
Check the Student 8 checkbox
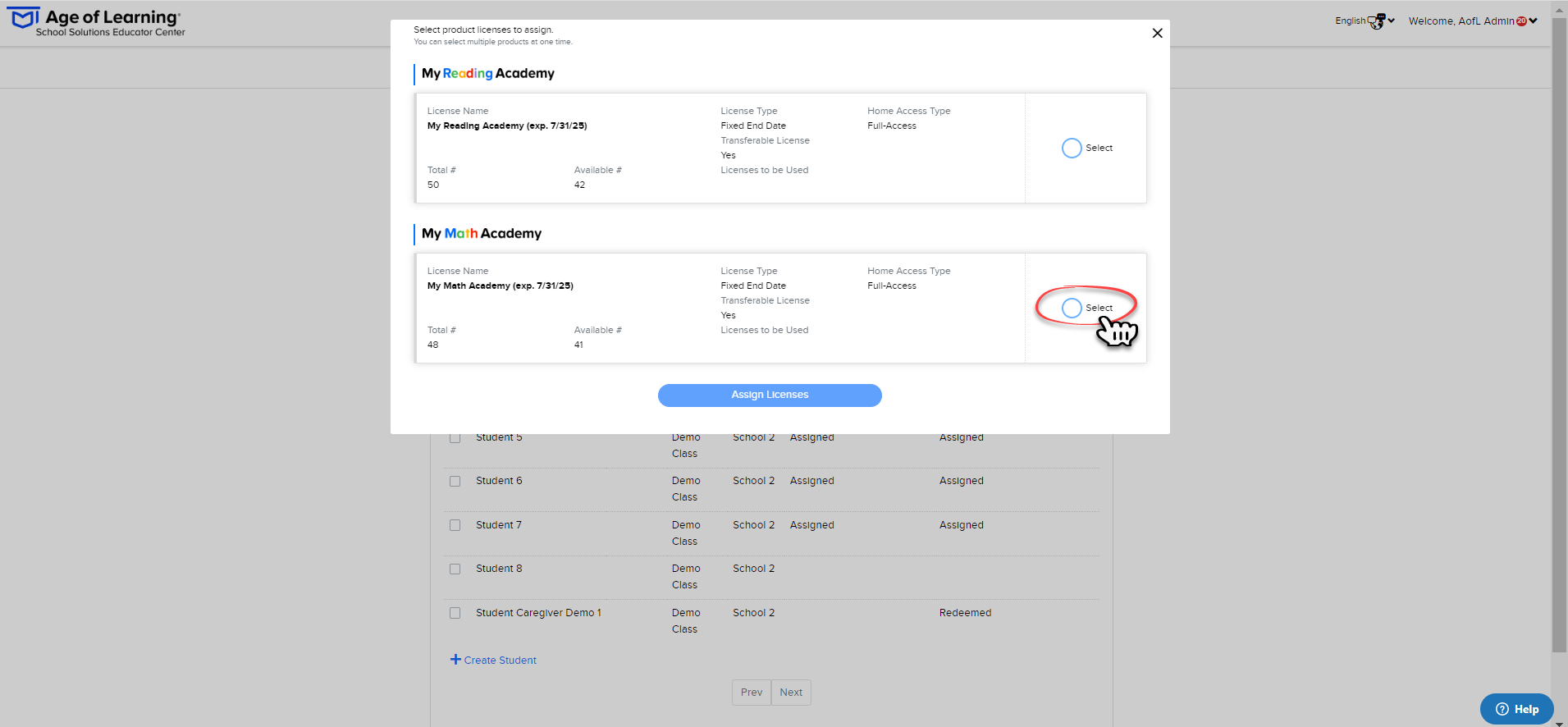click(x=455, y=569)
